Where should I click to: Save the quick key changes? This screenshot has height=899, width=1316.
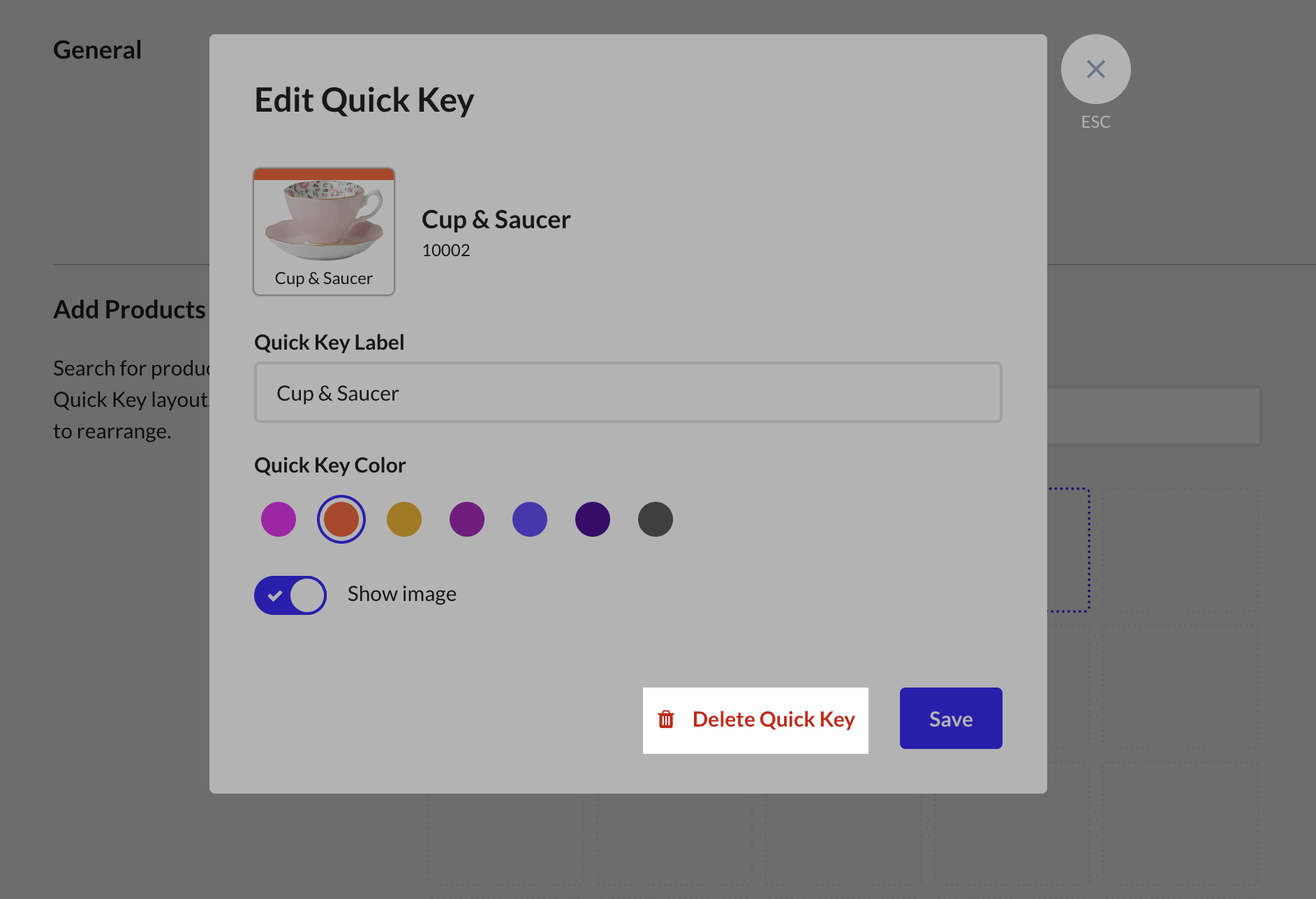coord(950,718)
